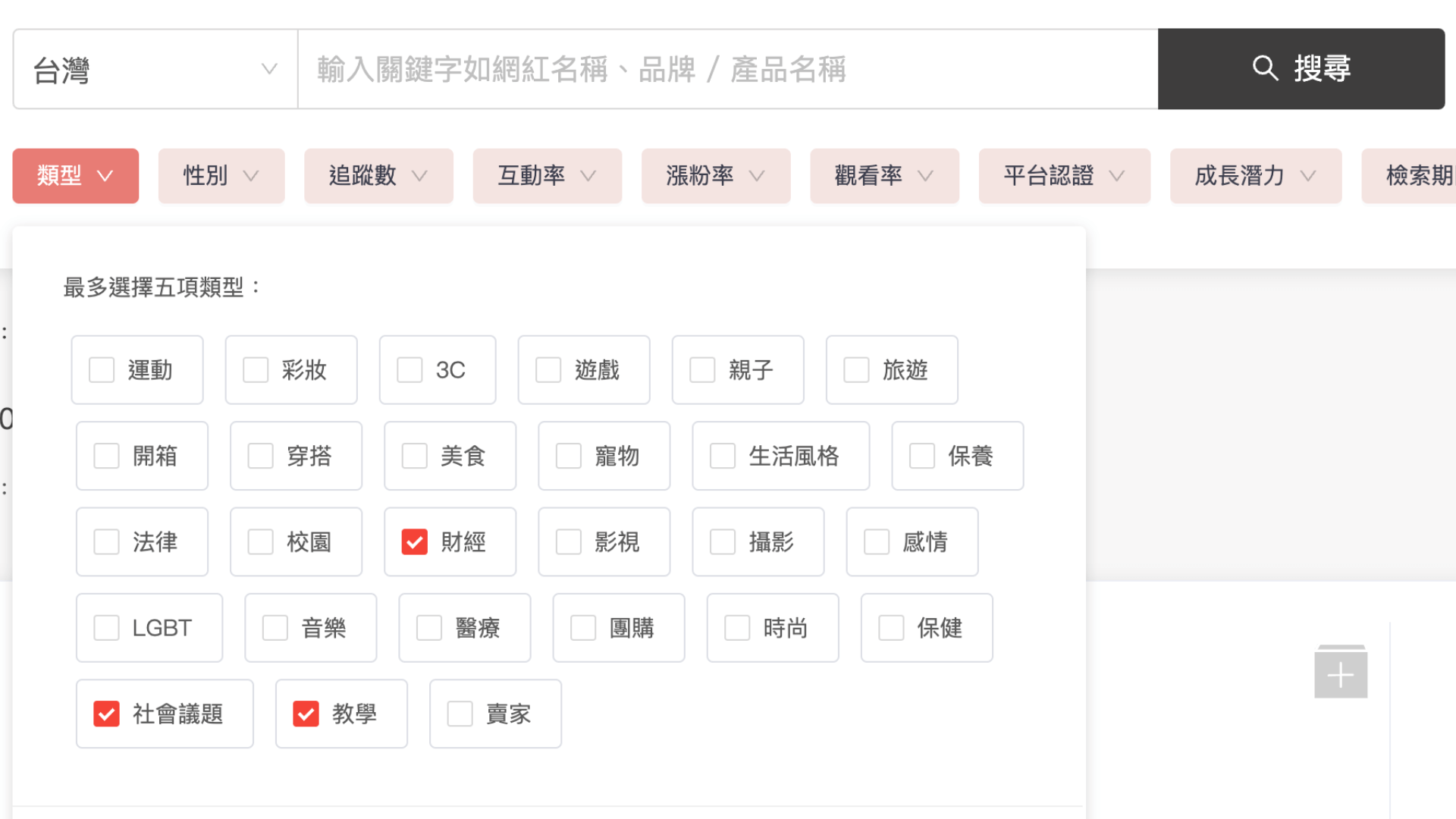The width and height of the screenshot is (1456, 819).
Task: Click the 台灣 region dropdown
Action: point(155,69)
